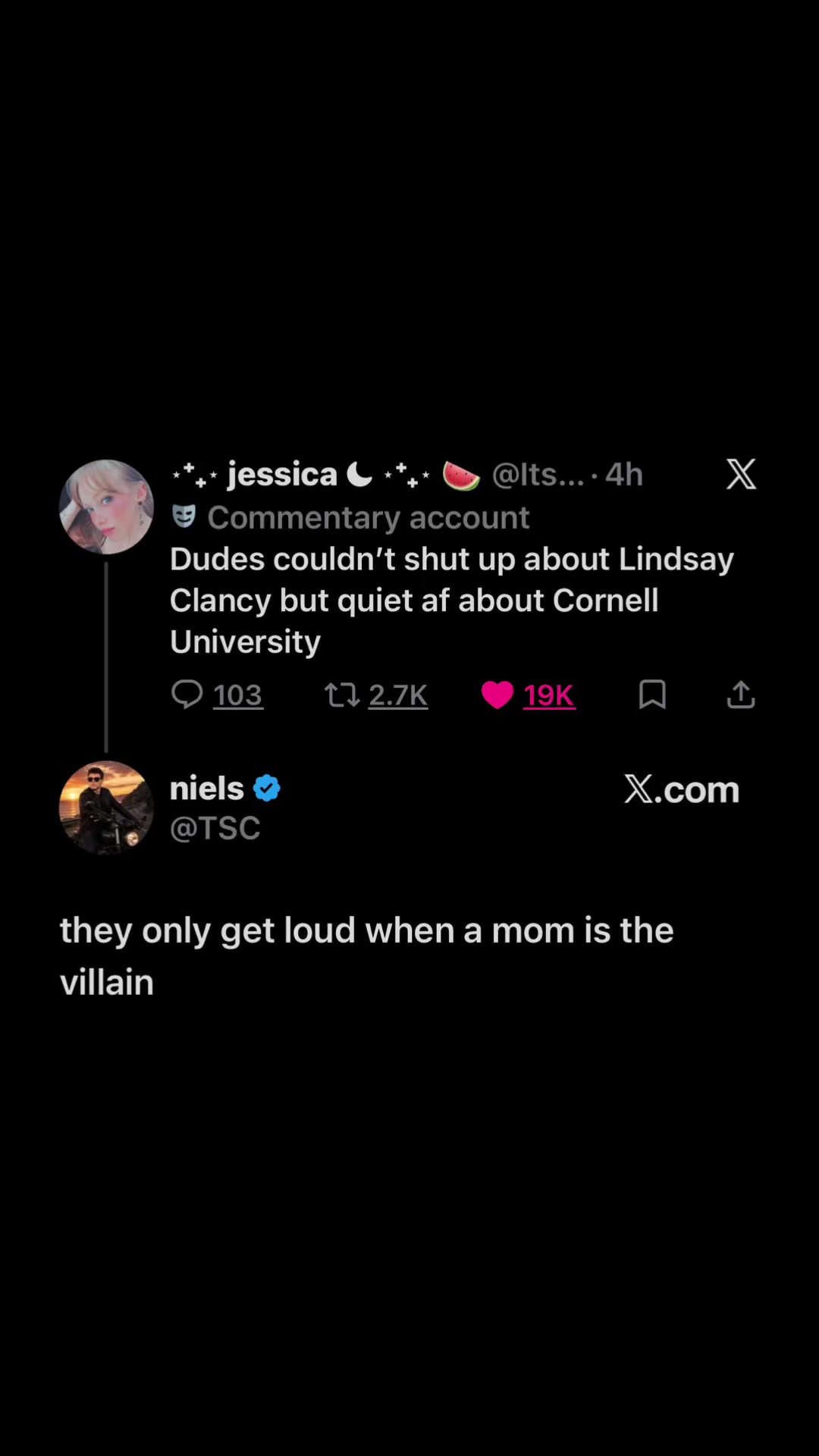Click the Commentary account label
Viewport: 819px width, 1456px height.
(369, 518)
